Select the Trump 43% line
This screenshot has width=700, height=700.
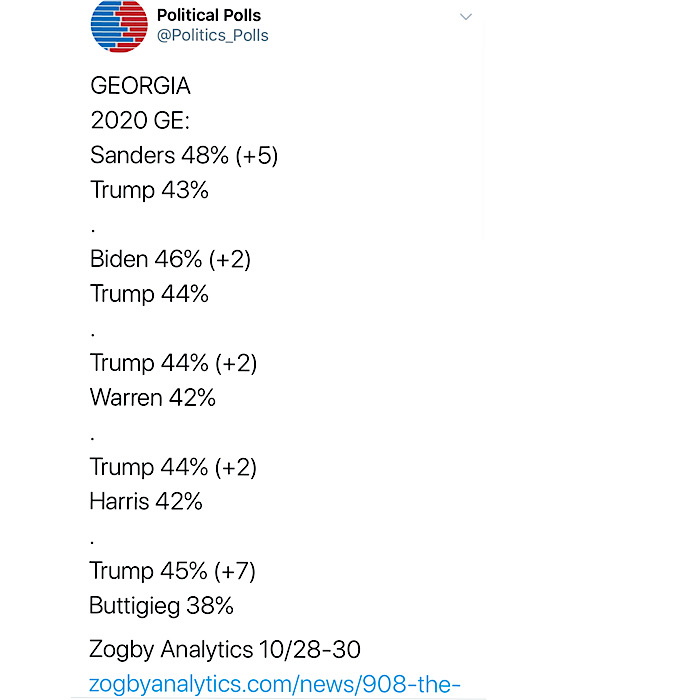[x=149, y=190]
